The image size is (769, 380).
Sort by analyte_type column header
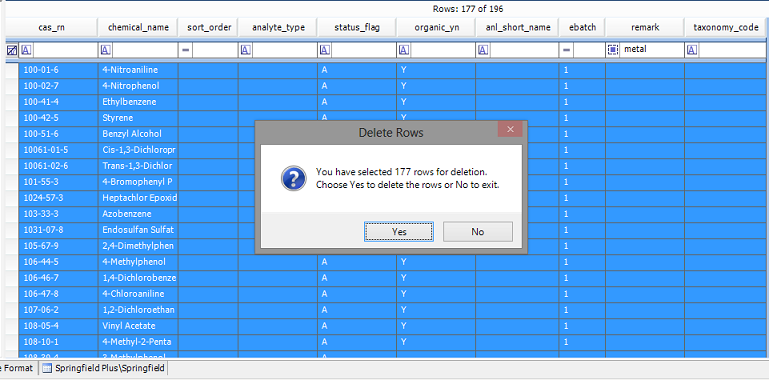tap(278, 27)
